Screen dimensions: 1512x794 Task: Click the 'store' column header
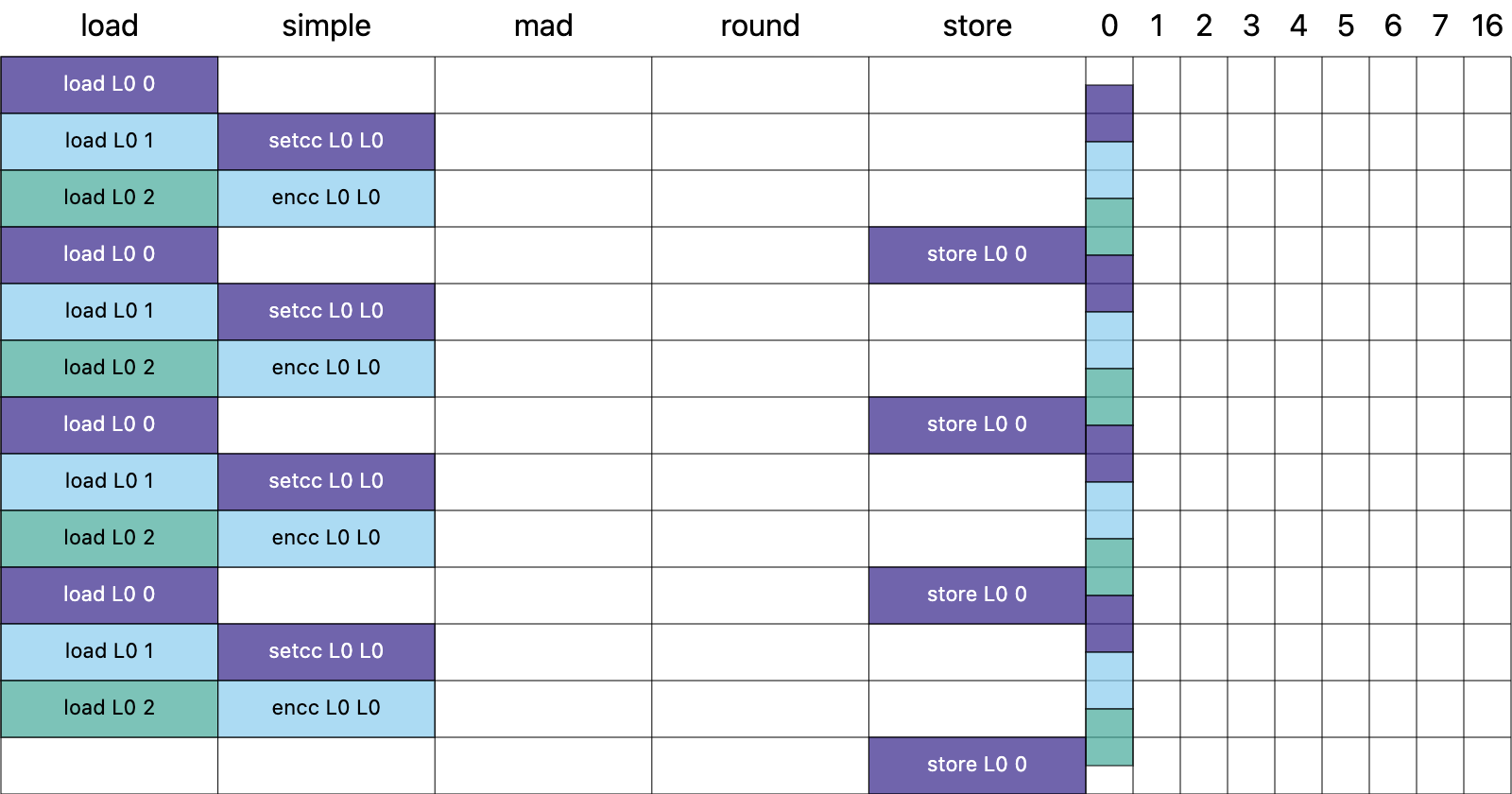977,26
